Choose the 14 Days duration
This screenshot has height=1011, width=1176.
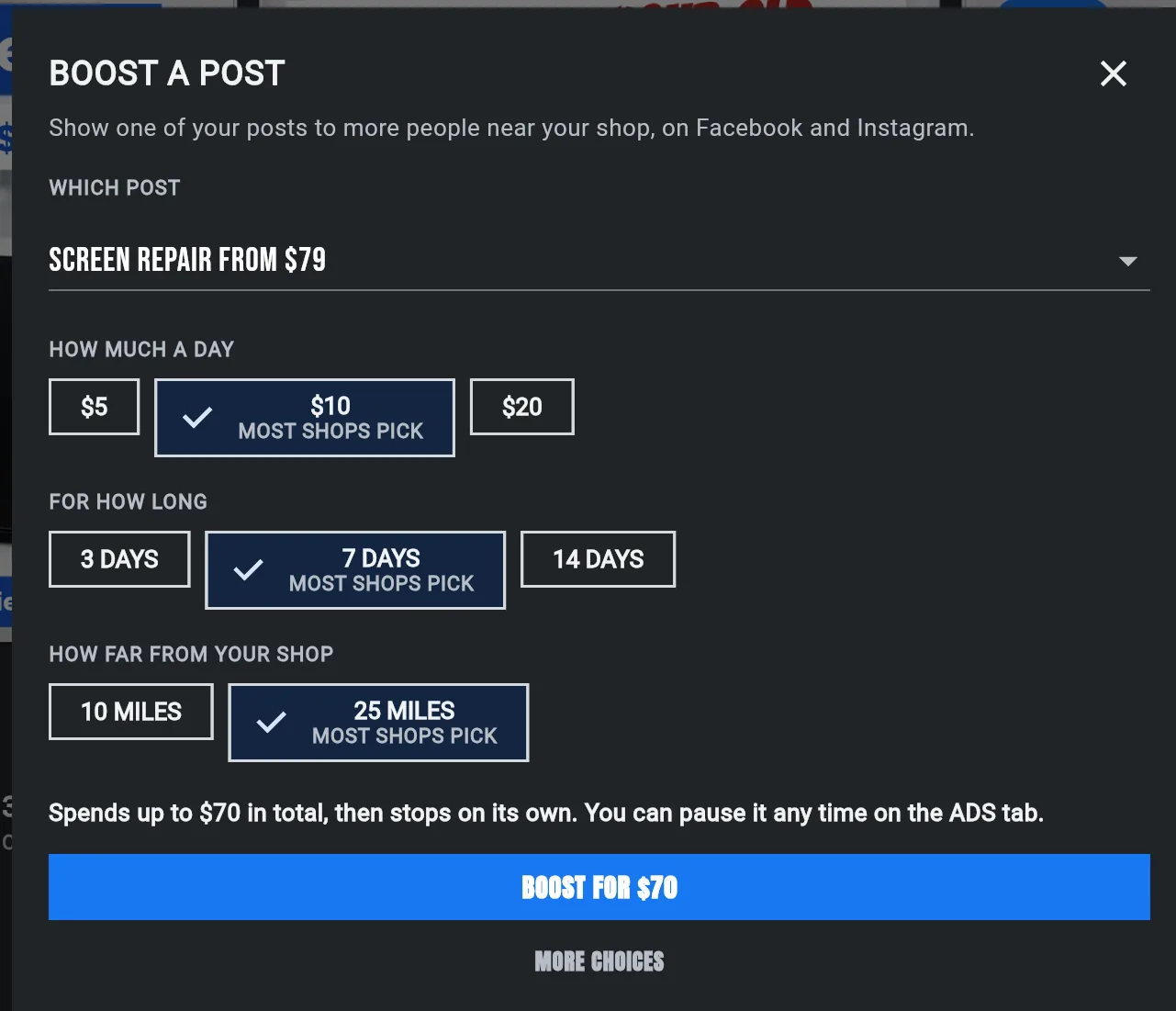[x=598, y=559]
